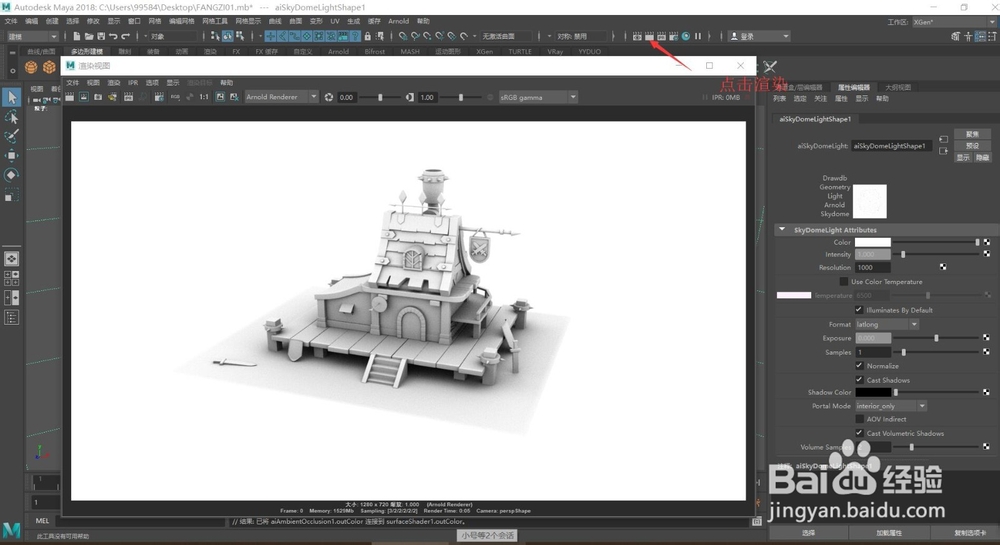Activate the Lasso select tool
Screen dimensions: 1000x545
[x=11, y=117]
